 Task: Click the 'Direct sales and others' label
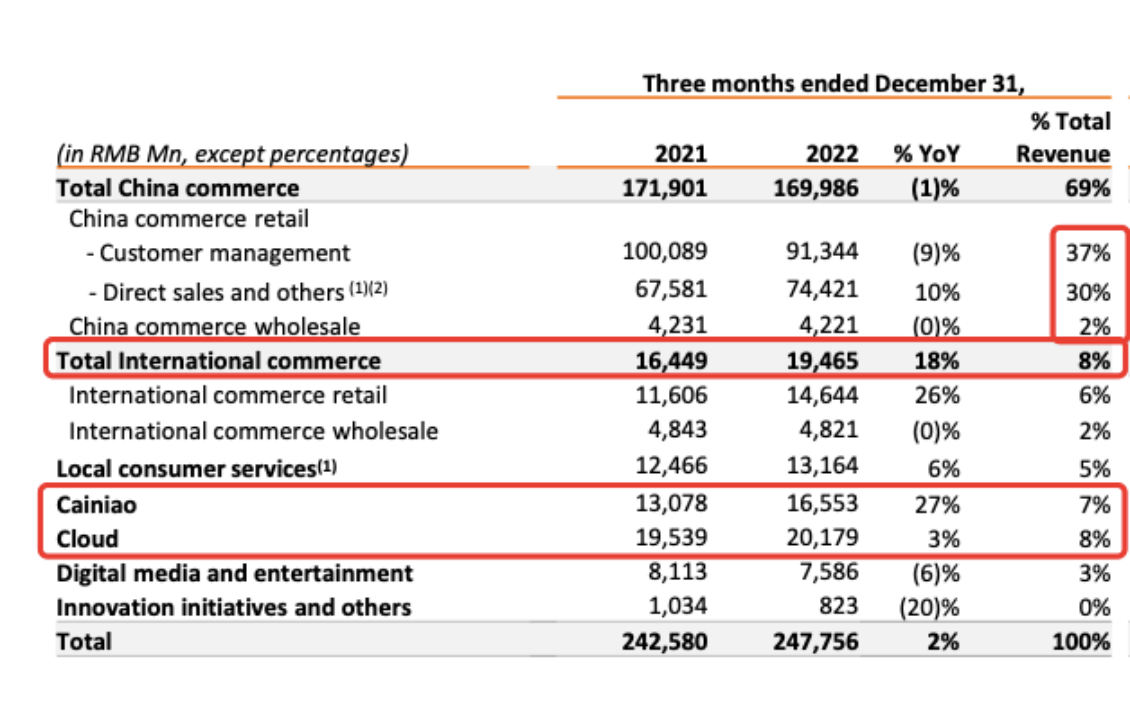[x=222, y=292]
